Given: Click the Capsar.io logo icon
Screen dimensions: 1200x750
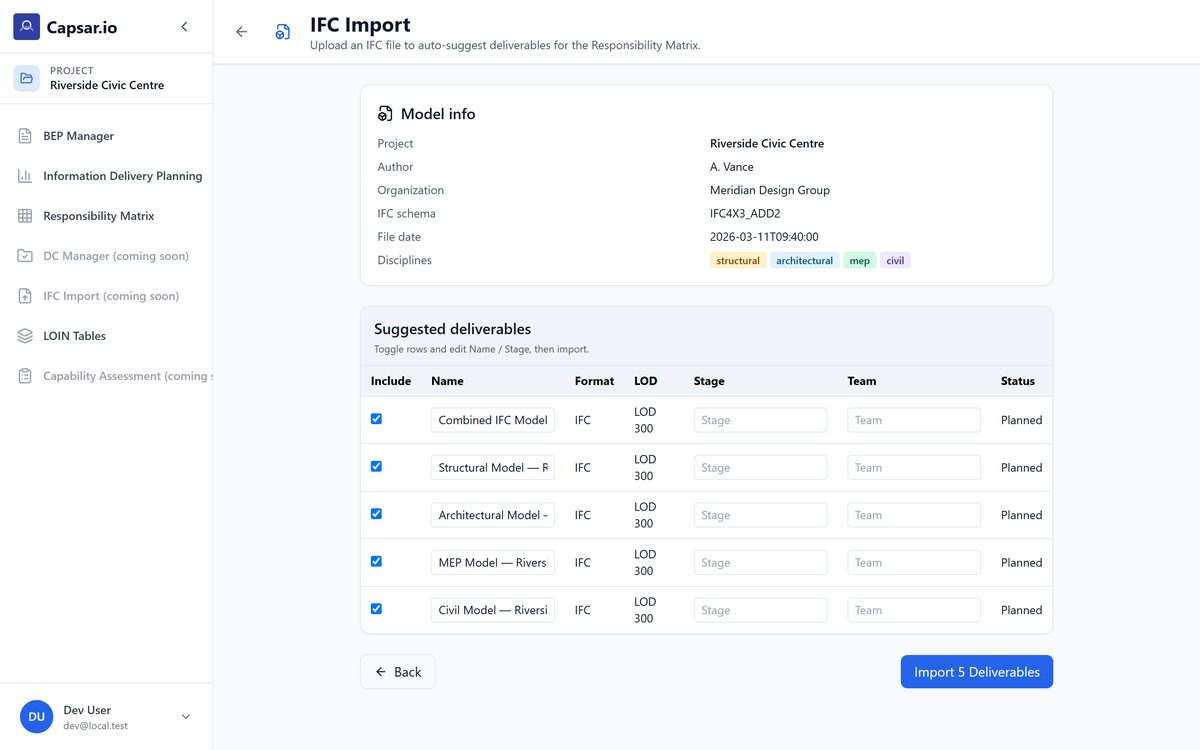Looking at the screenshot, I should click(27, 27).
